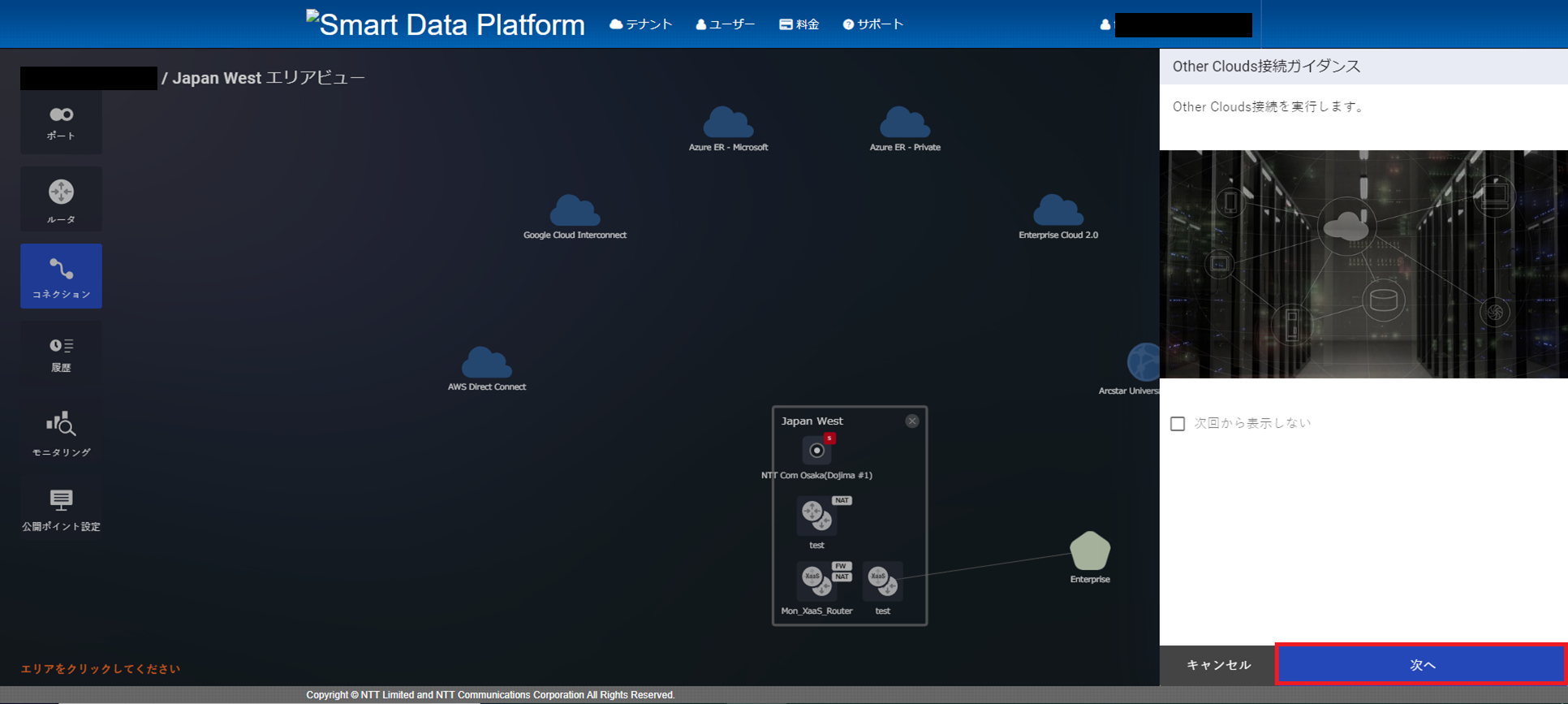1568x704 pixels.
Task: Click the コネクション sidebar button
Action: (61, 277)
